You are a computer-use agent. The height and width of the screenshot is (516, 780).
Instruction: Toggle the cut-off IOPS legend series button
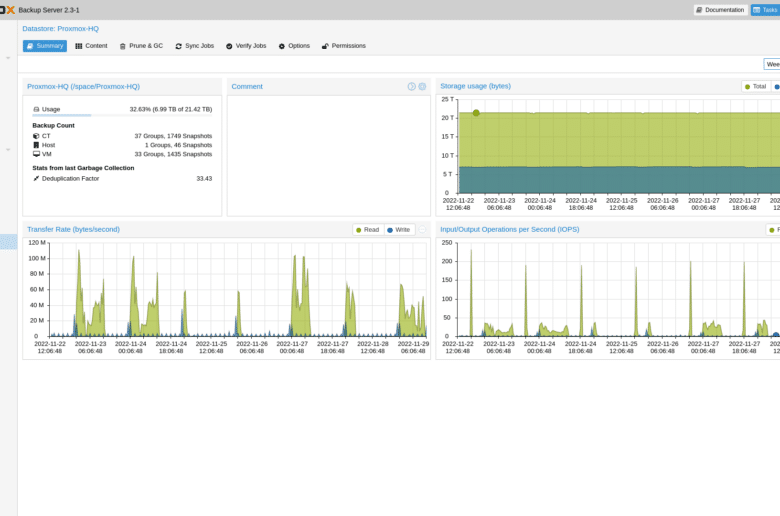click(x=773, y=230)
